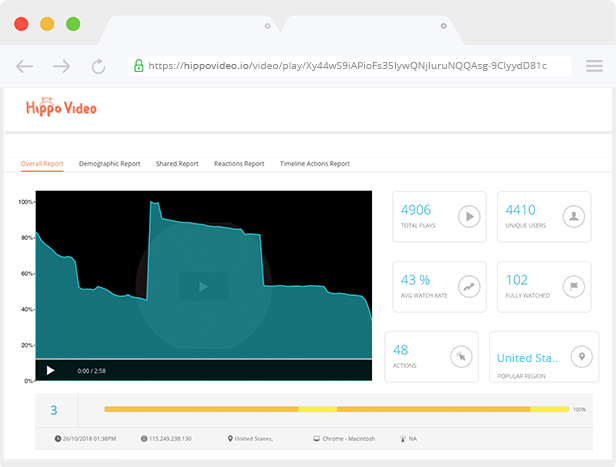This screenshot has height=467, width=616.
Task: Click the large center play button on video
Action: point(203,287)
